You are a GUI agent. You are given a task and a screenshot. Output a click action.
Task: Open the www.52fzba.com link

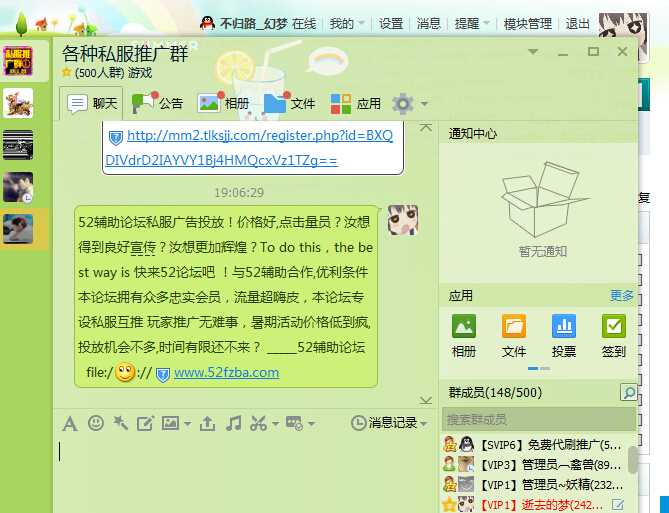coord(226,373)
